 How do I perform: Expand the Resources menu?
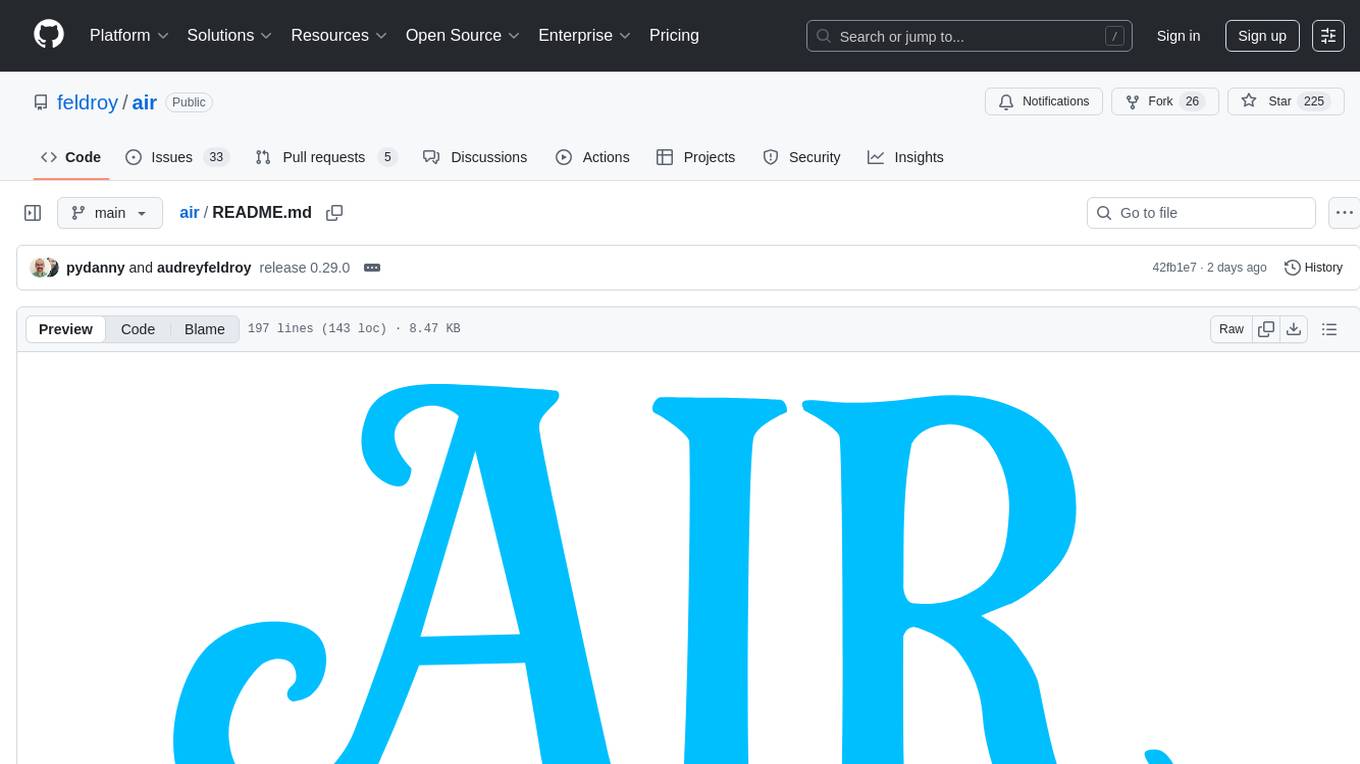coord(338,35)
